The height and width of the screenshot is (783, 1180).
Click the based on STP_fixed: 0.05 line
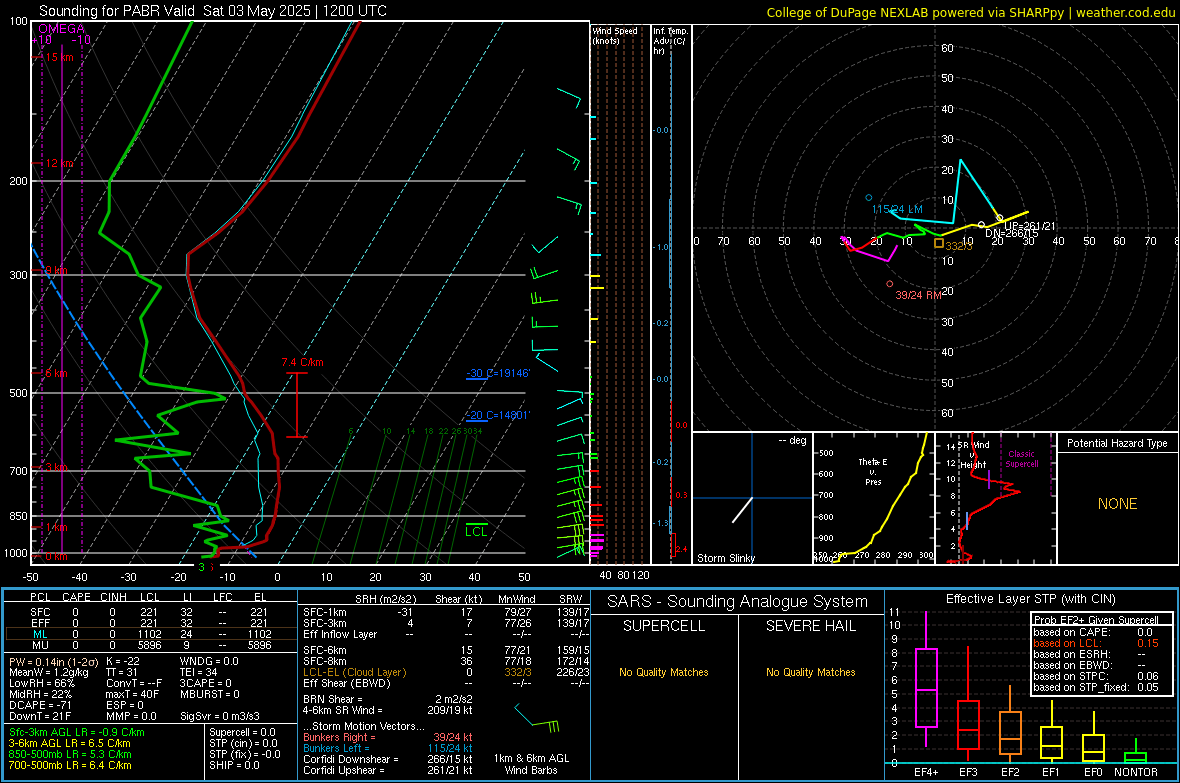1096,687
